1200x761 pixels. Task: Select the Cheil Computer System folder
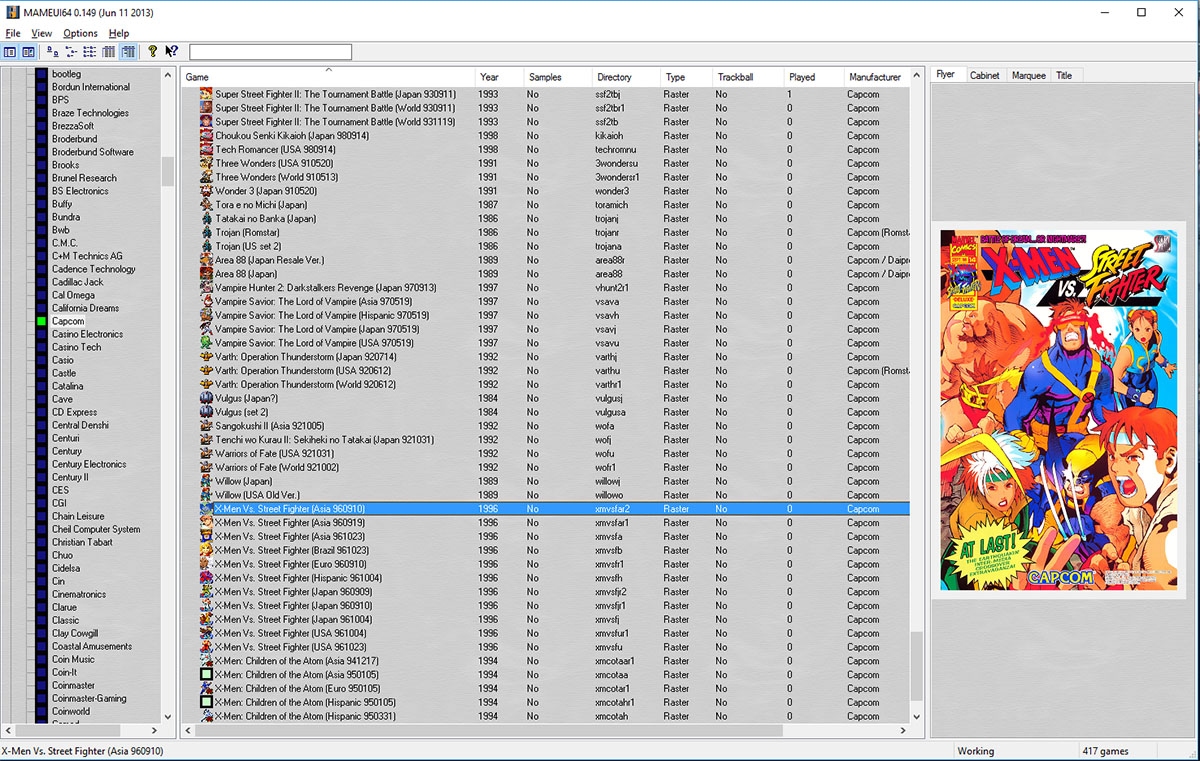coord(96,529)
